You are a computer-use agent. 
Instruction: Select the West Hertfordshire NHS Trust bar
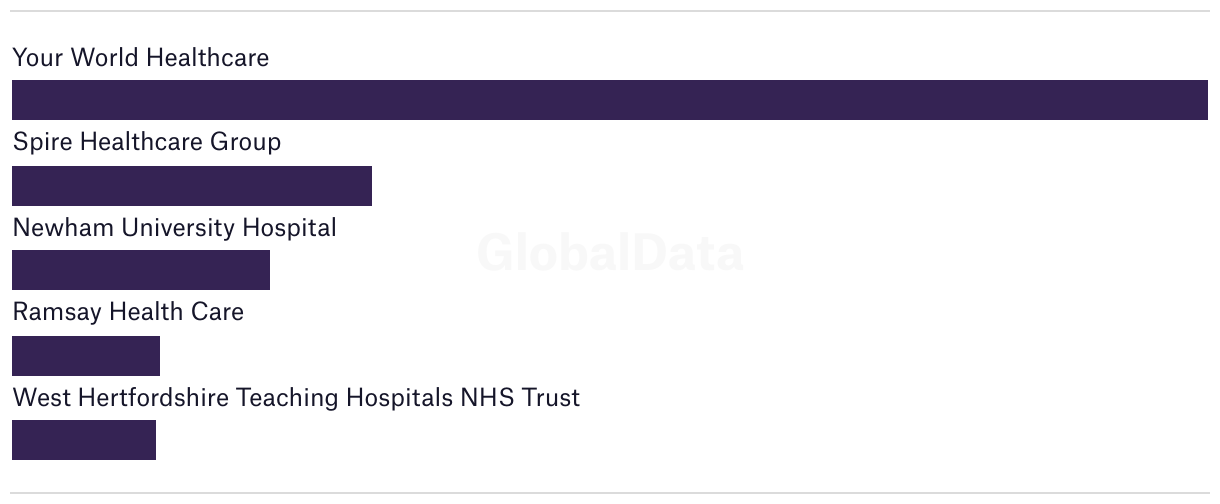click(x=84, y=440)
